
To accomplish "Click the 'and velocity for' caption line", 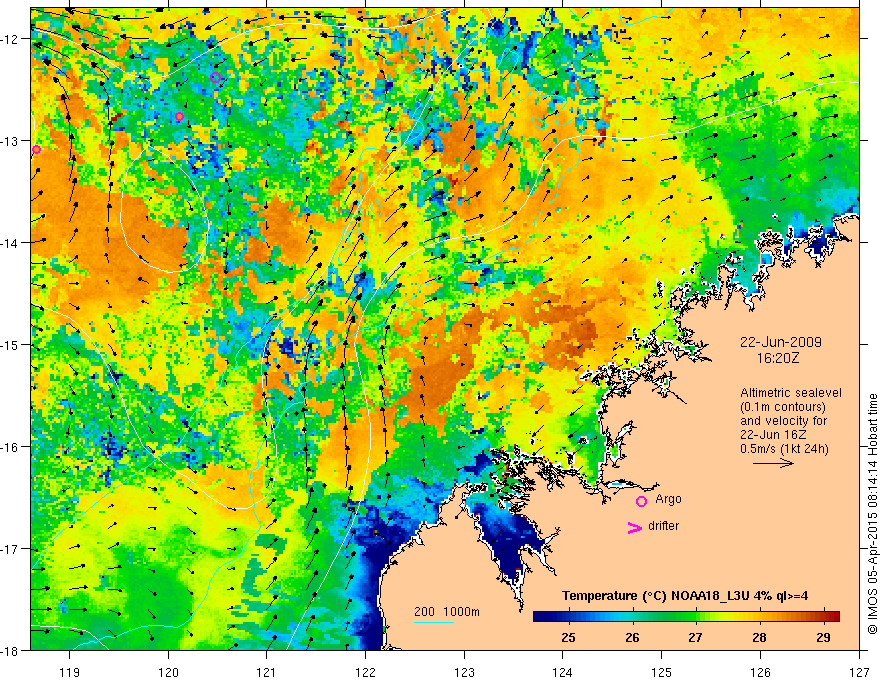I will tap(783, 421).
